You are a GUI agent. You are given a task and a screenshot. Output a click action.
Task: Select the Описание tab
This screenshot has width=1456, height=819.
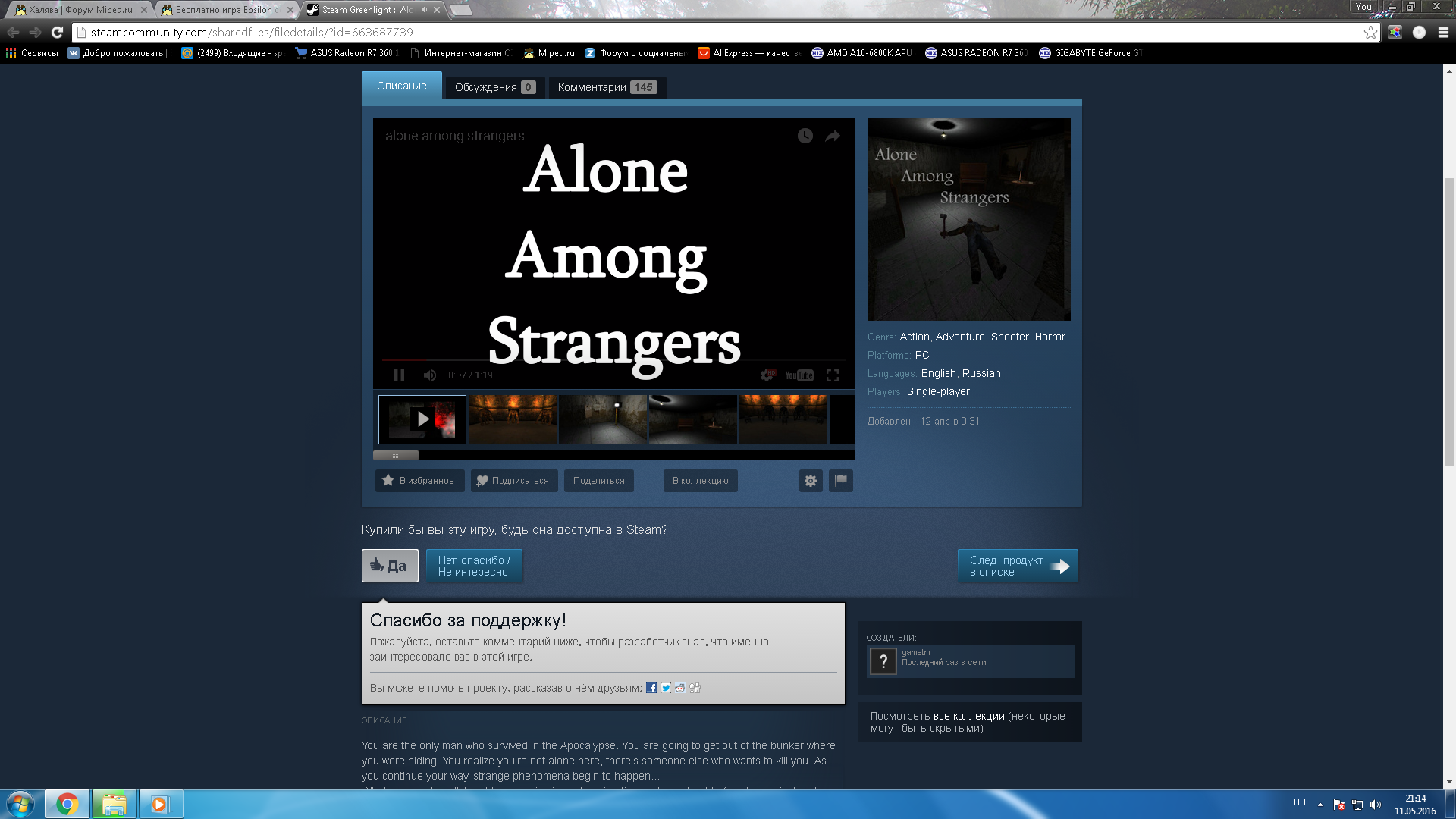point(402,86)
